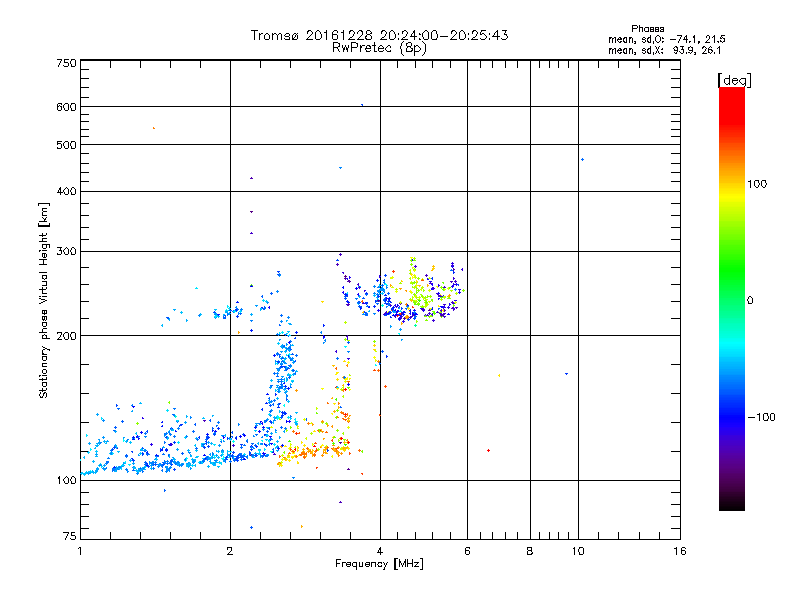This screenshot has width=800, height=600.
Task: Click the x-axis label '6'
Action: pyautogui.click(x=467, y=551)
